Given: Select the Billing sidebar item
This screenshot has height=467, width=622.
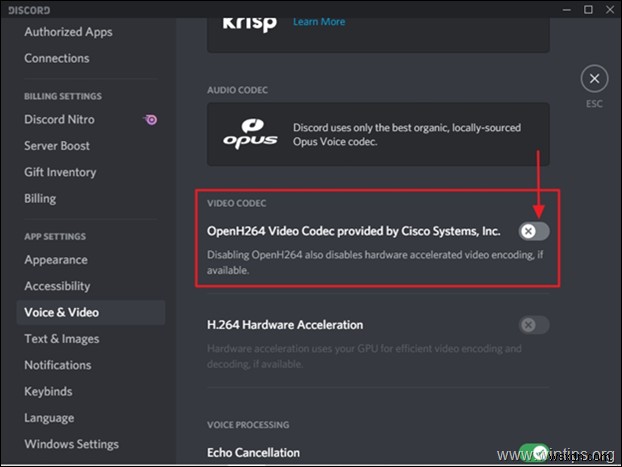Looking at the screenshot, I should [x=40, y=198].
